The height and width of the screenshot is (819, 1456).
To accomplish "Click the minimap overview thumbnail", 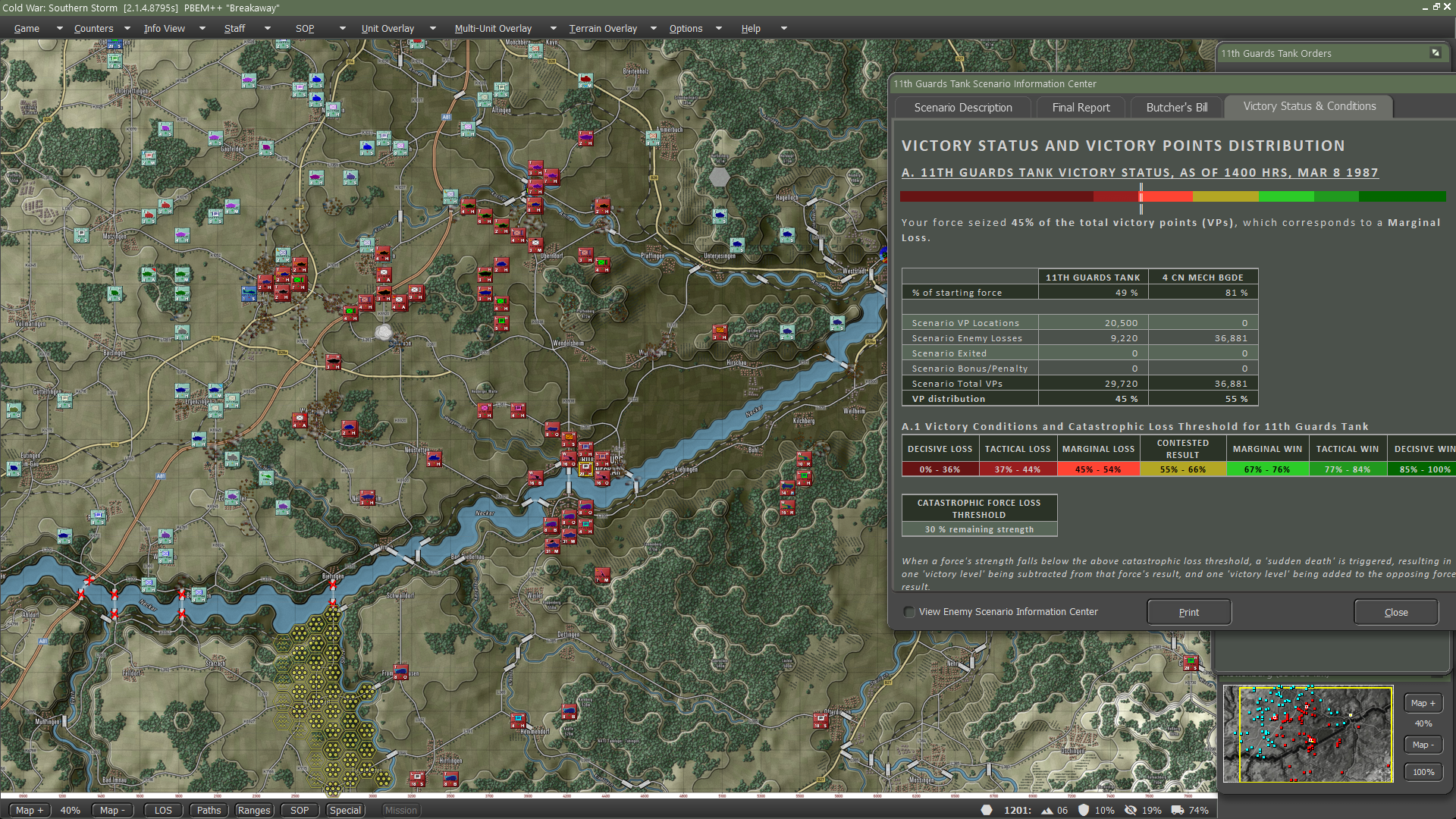I will (1307, 733).
